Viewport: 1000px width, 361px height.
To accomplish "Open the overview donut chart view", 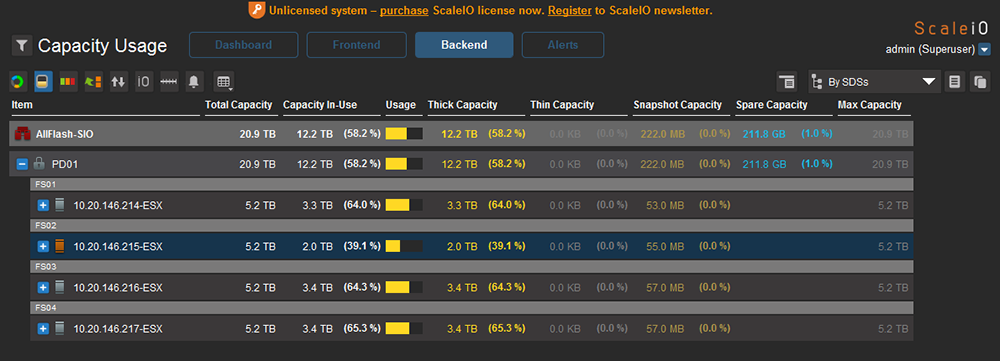I will point(18,82).
